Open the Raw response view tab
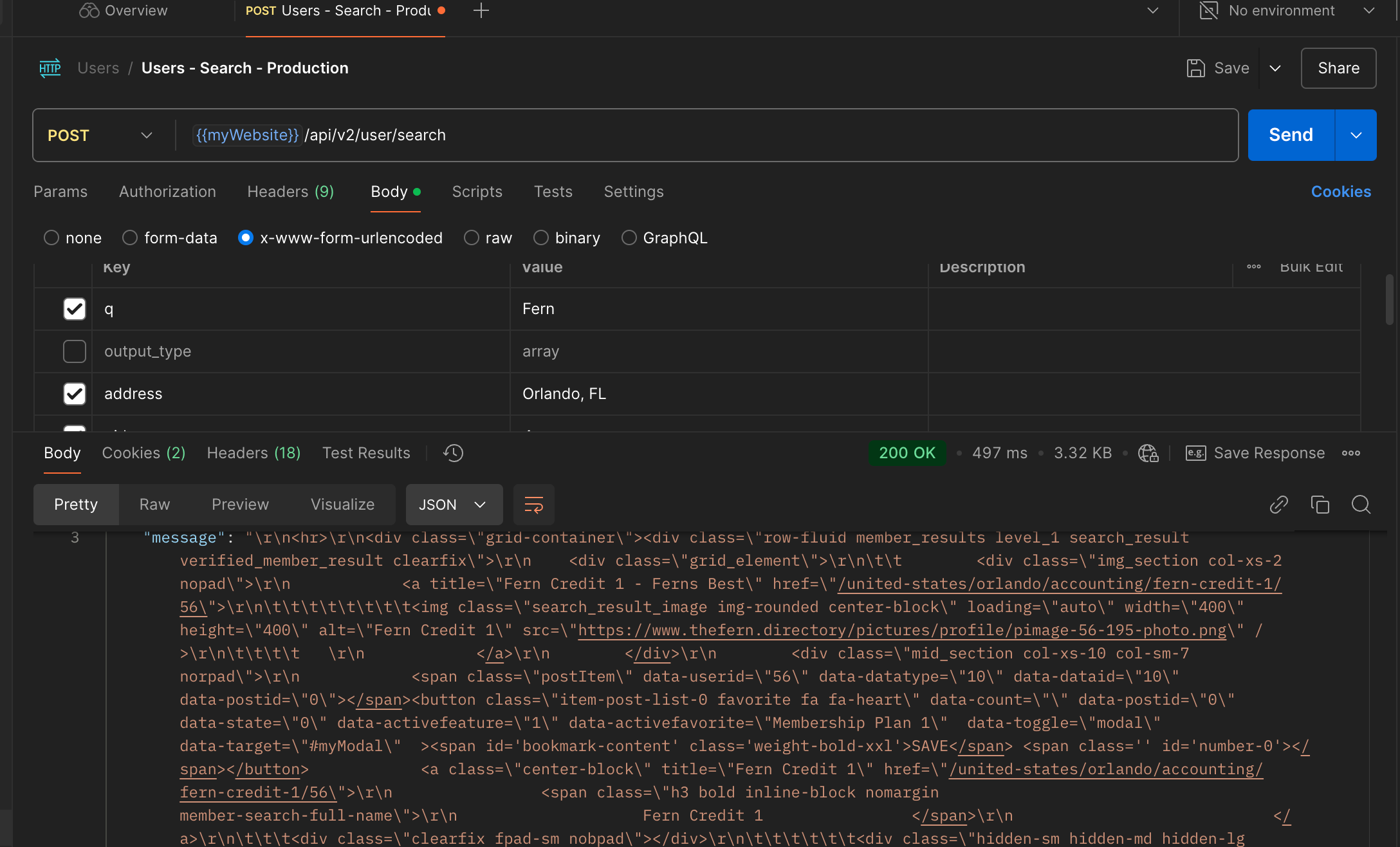 click(x=154, y=505)
